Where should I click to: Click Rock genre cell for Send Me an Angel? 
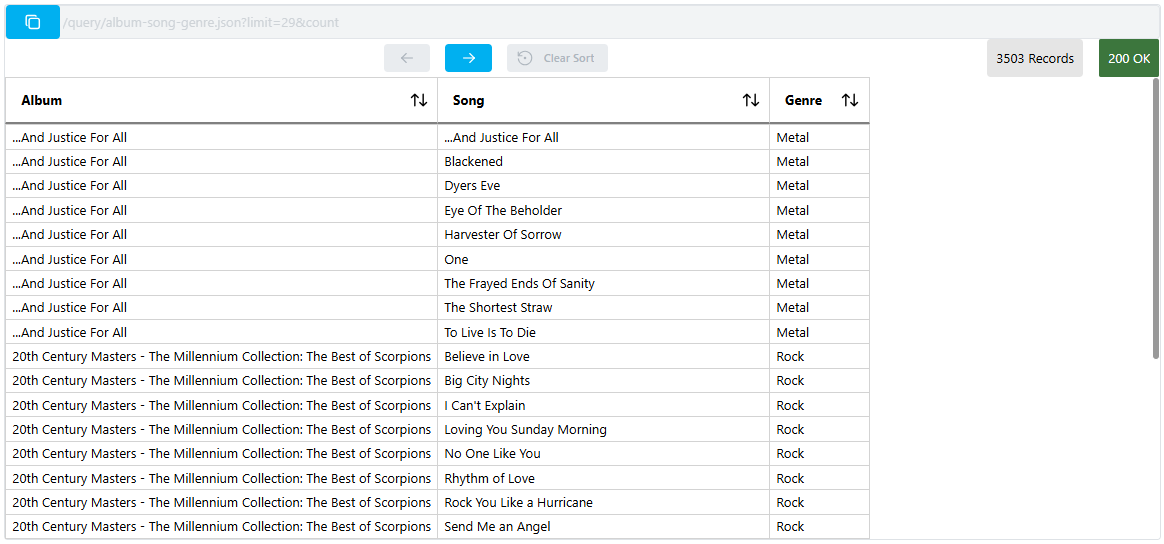[790, 527]
